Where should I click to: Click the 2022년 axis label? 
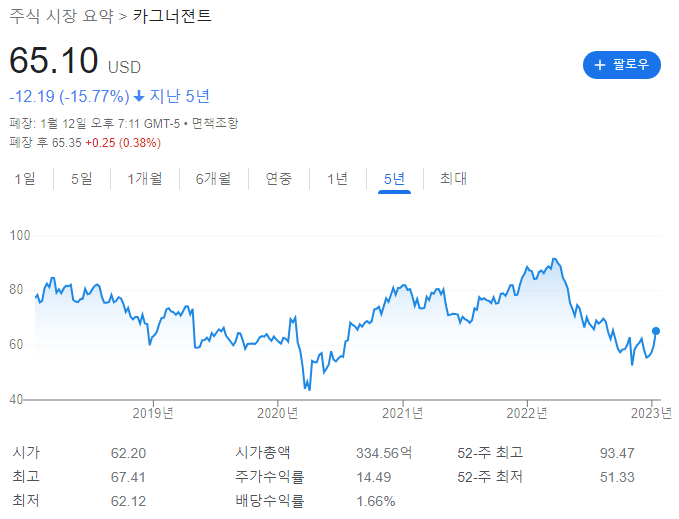(527, 413)
